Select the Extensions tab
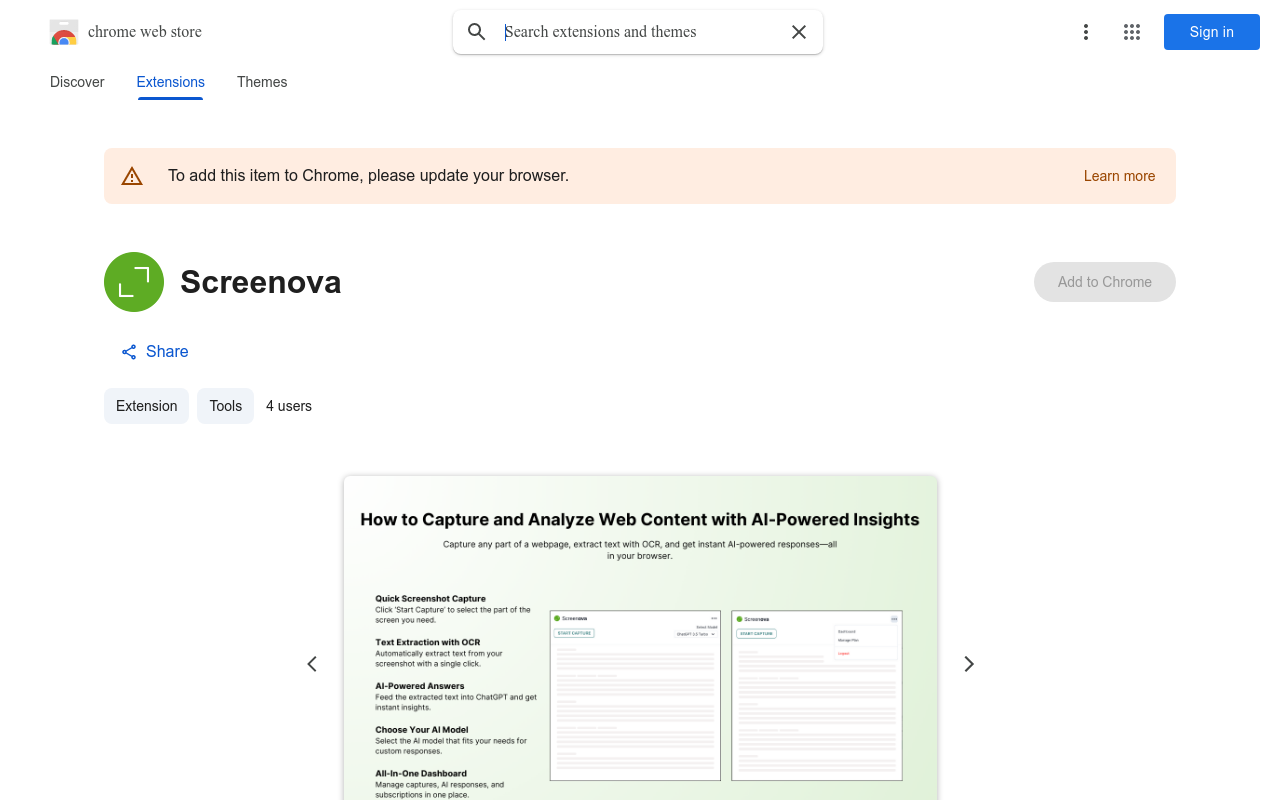The image size is (1280, 800). 171,82
